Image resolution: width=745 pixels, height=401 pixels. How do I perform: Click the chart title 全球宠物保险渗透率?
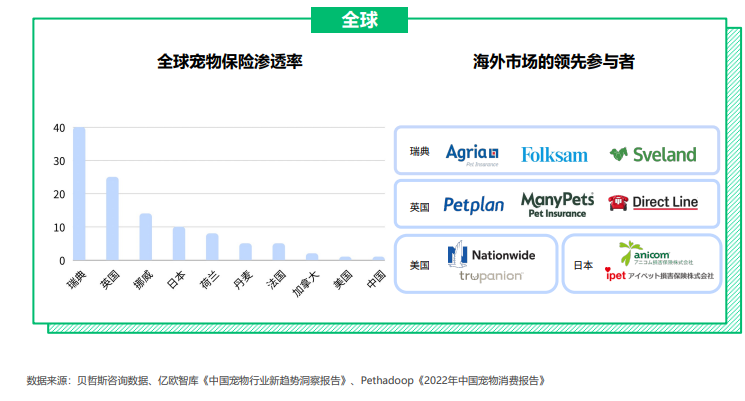point(229,62)
